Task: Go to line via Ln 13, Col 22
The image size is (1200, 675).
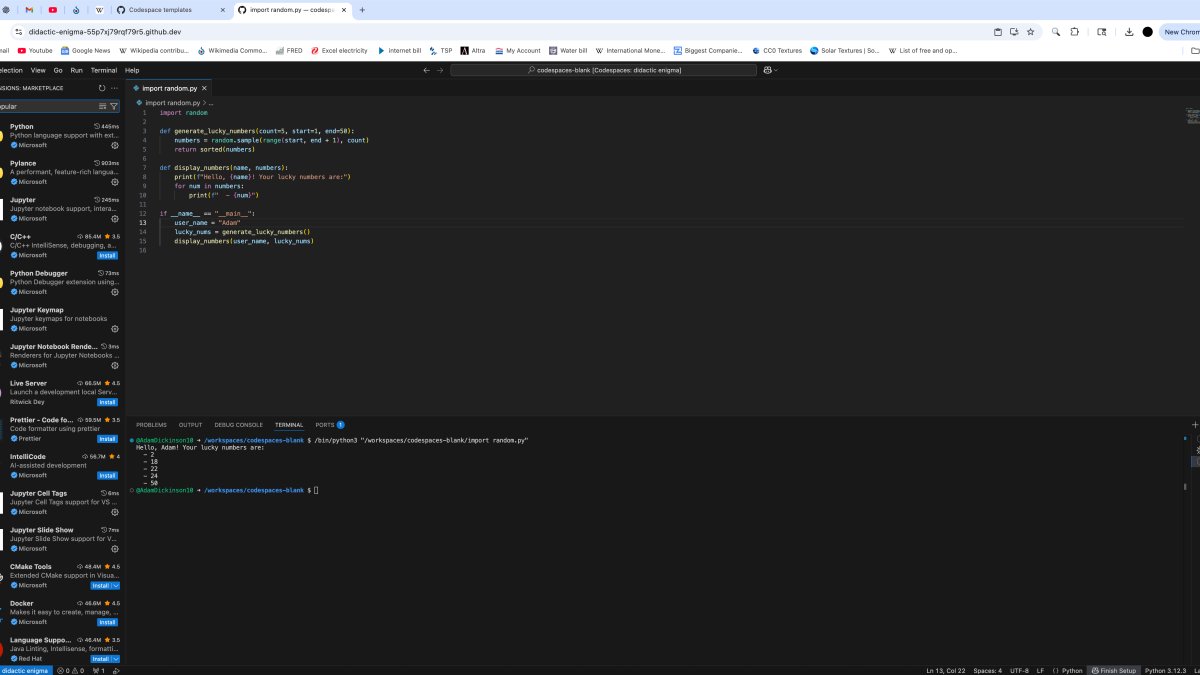Action: [x=945, y=670]
